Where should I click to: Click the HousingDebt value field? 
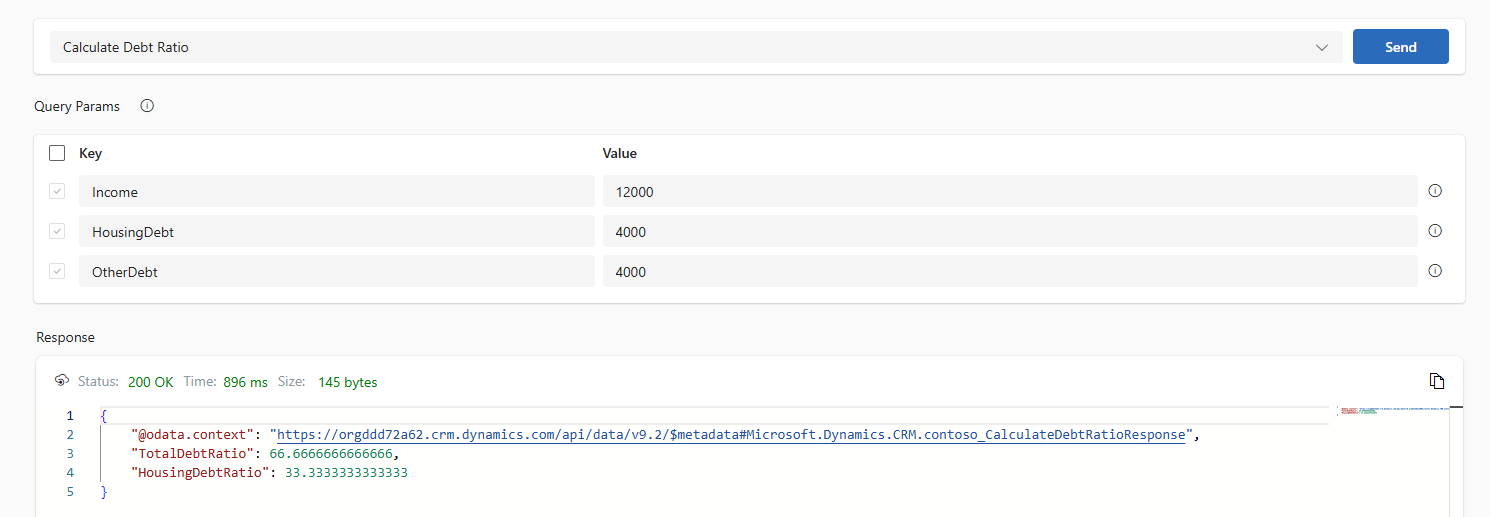point(1009,231)
